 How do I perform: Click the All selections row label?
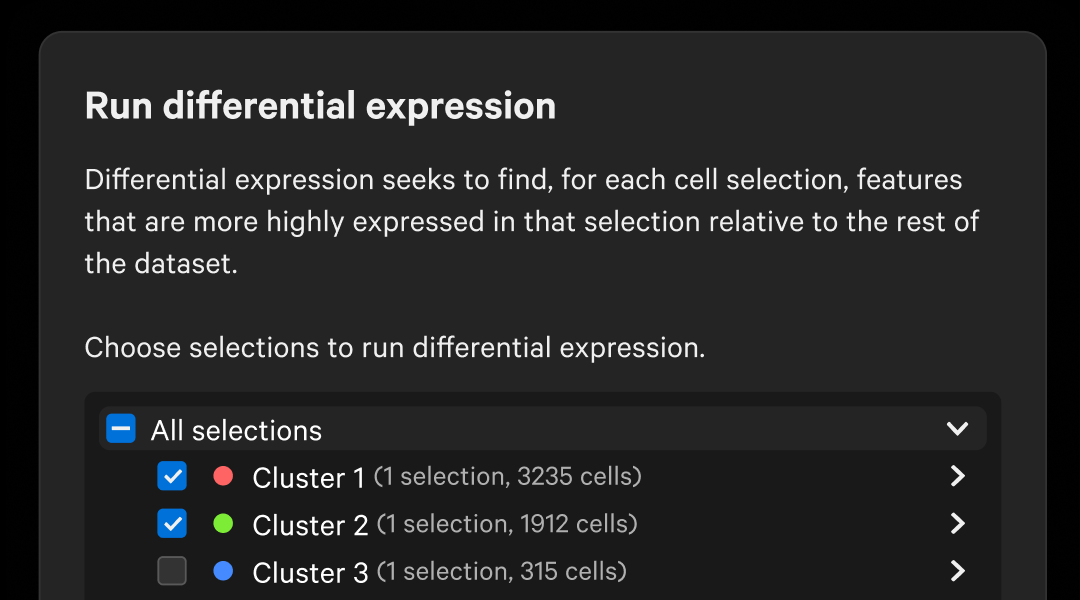click(x=236, y=430)
